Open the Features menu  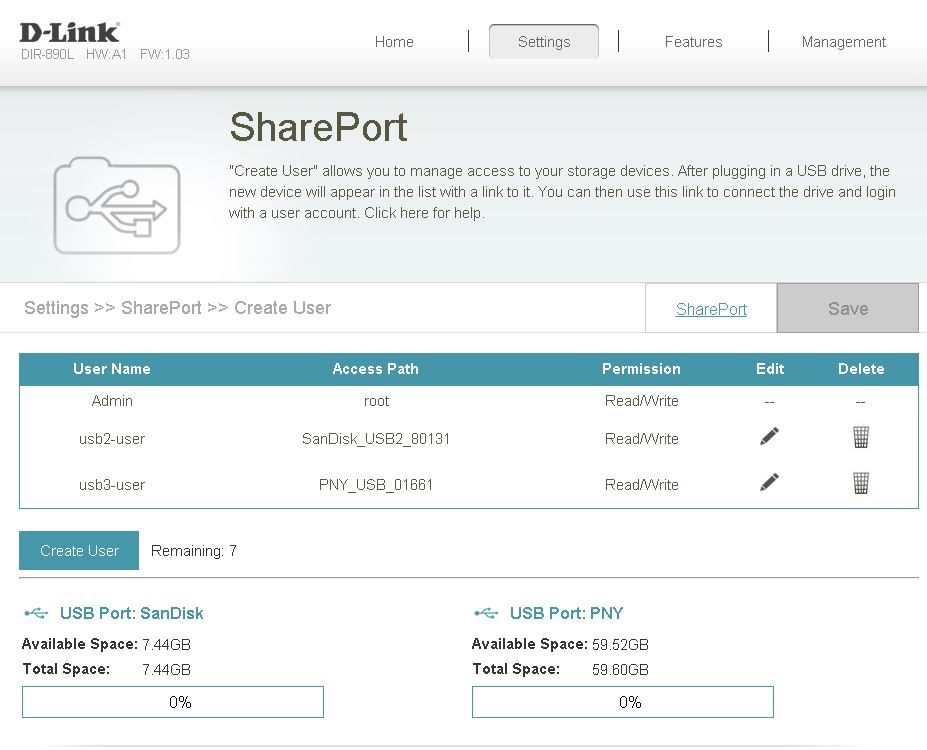point(693,42)
